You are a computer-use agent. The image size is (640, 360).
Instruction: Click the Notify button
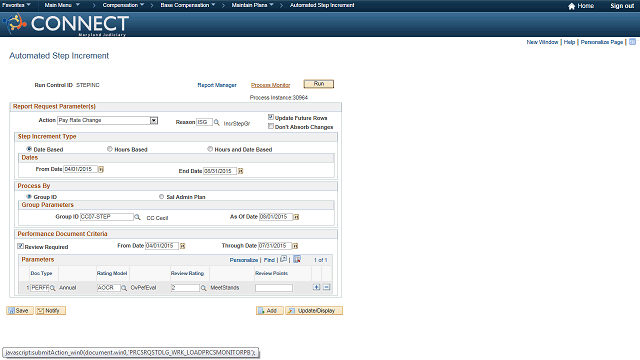(x=50, y=311)
